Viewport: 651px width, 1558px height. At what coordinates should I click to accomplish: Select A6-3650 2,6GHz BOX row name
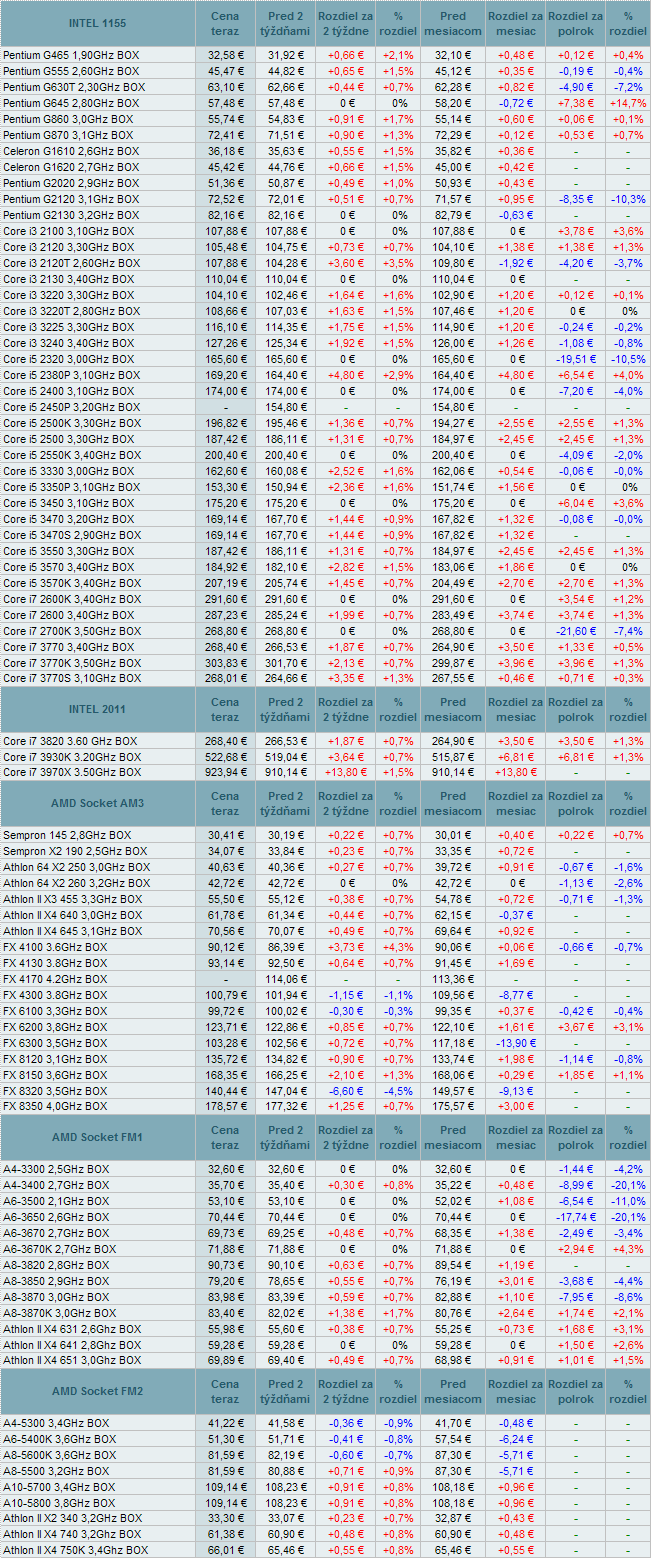point(58,1217)
